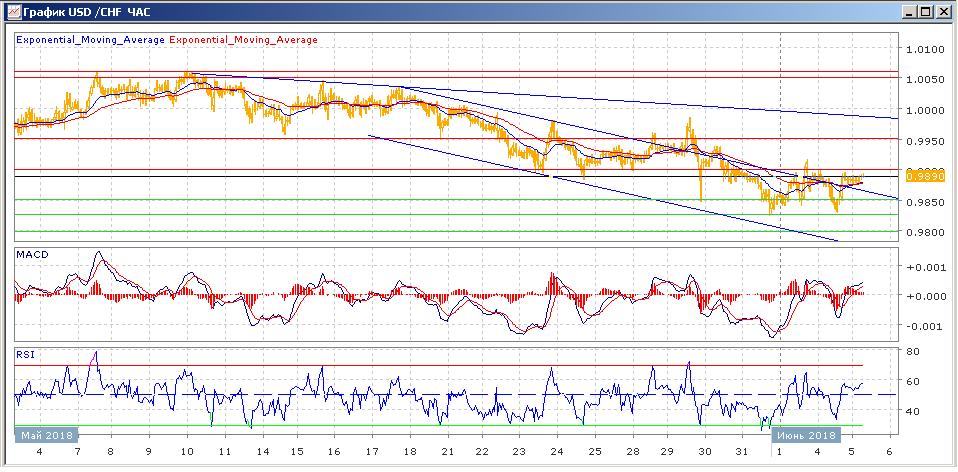Image resolution: width=958 pixels, height=472 pixels.
Task: Click the blue Exponential_Moving_Average legend label
Action: point(90,40)
